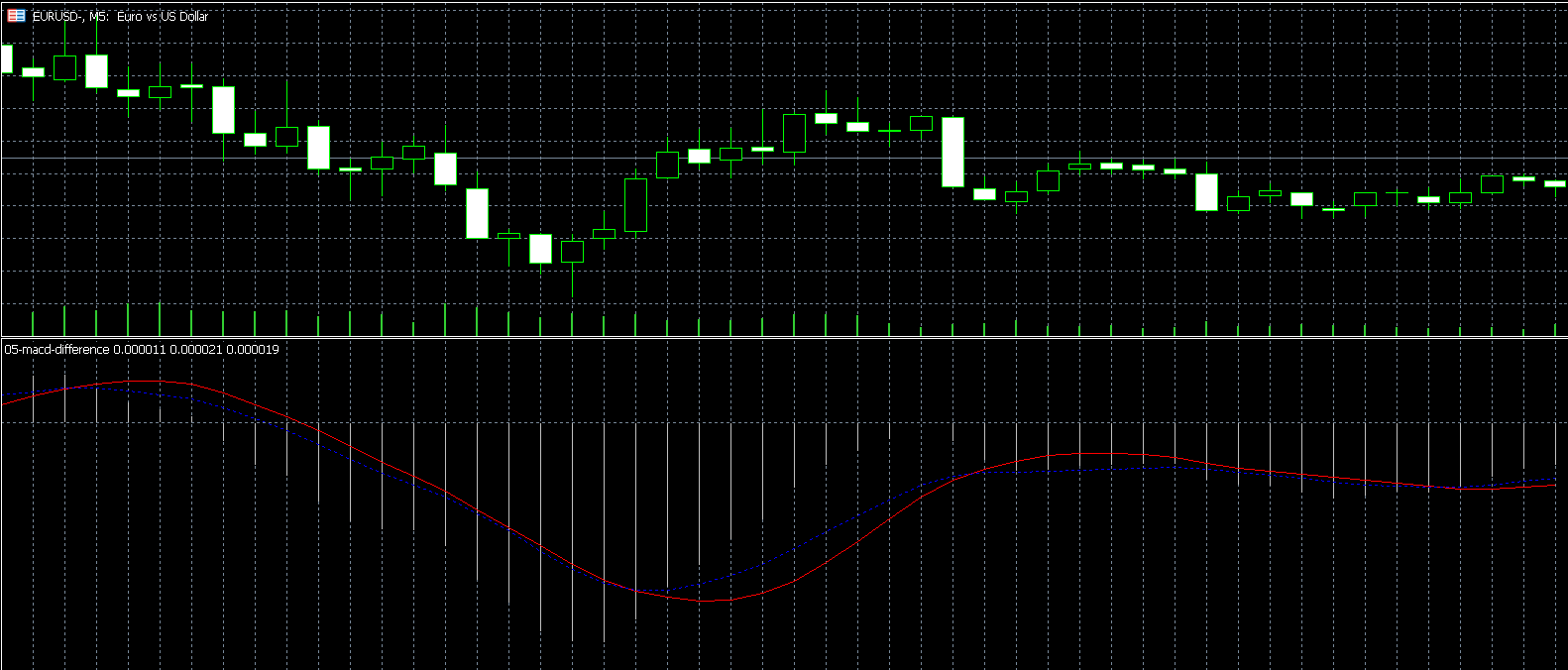Viewport: 1568px width, 670px height.
Task: Click the leftmost green volume bar
Action: [33, 324]
